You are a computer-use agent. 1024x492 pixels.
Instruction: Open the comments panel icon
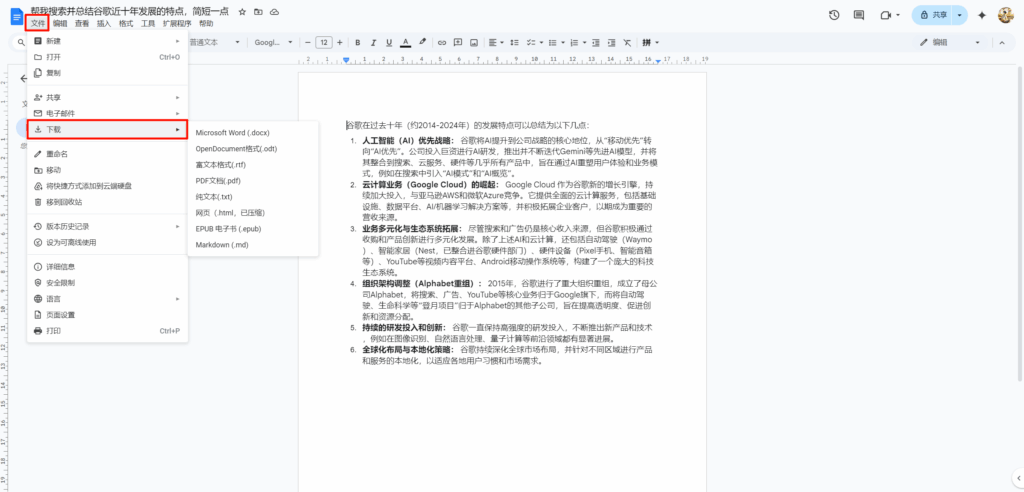click(x=859, y=15)
